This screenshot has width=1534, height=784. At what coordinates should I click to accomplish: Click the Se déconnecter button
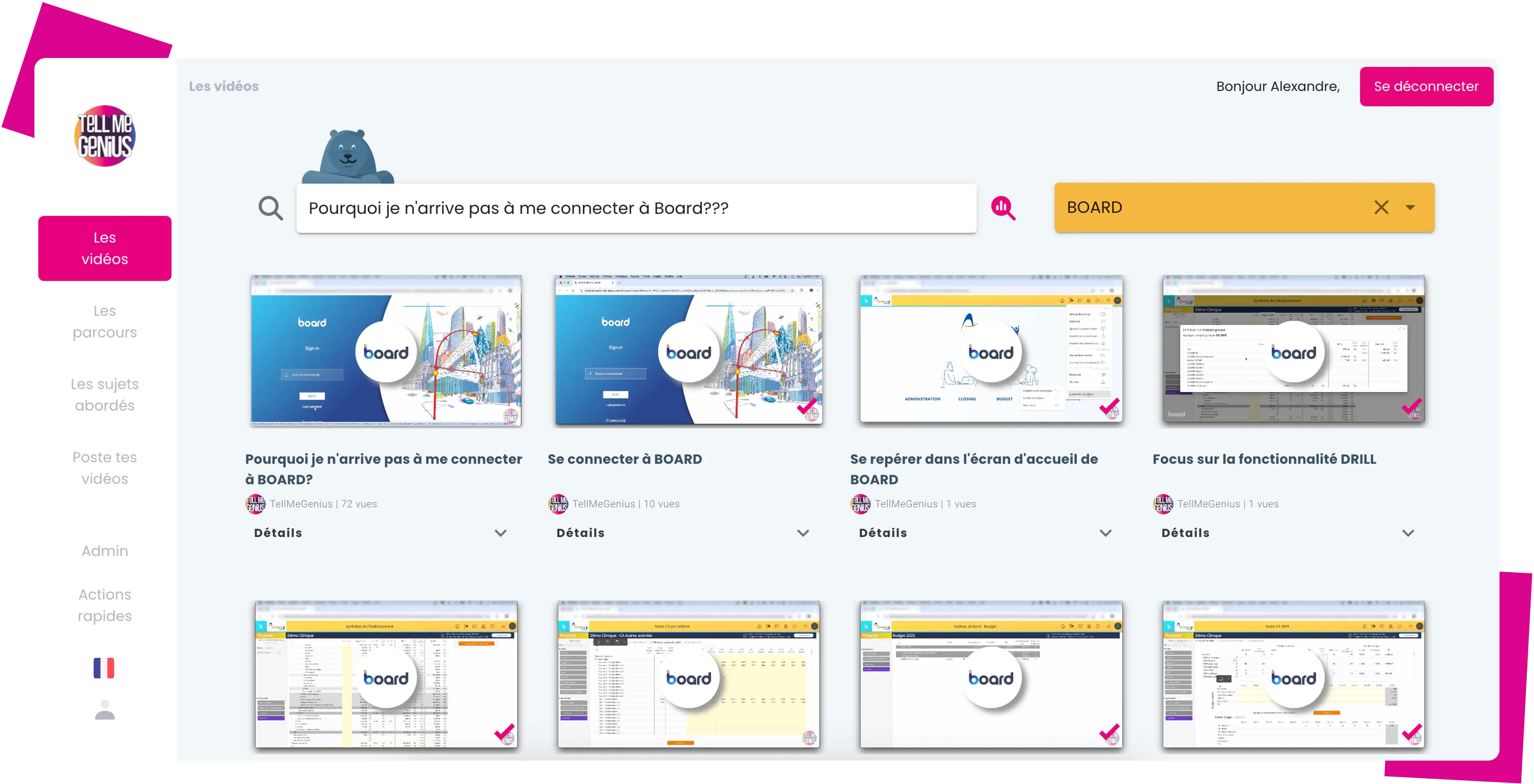(x=1426, y=86)
